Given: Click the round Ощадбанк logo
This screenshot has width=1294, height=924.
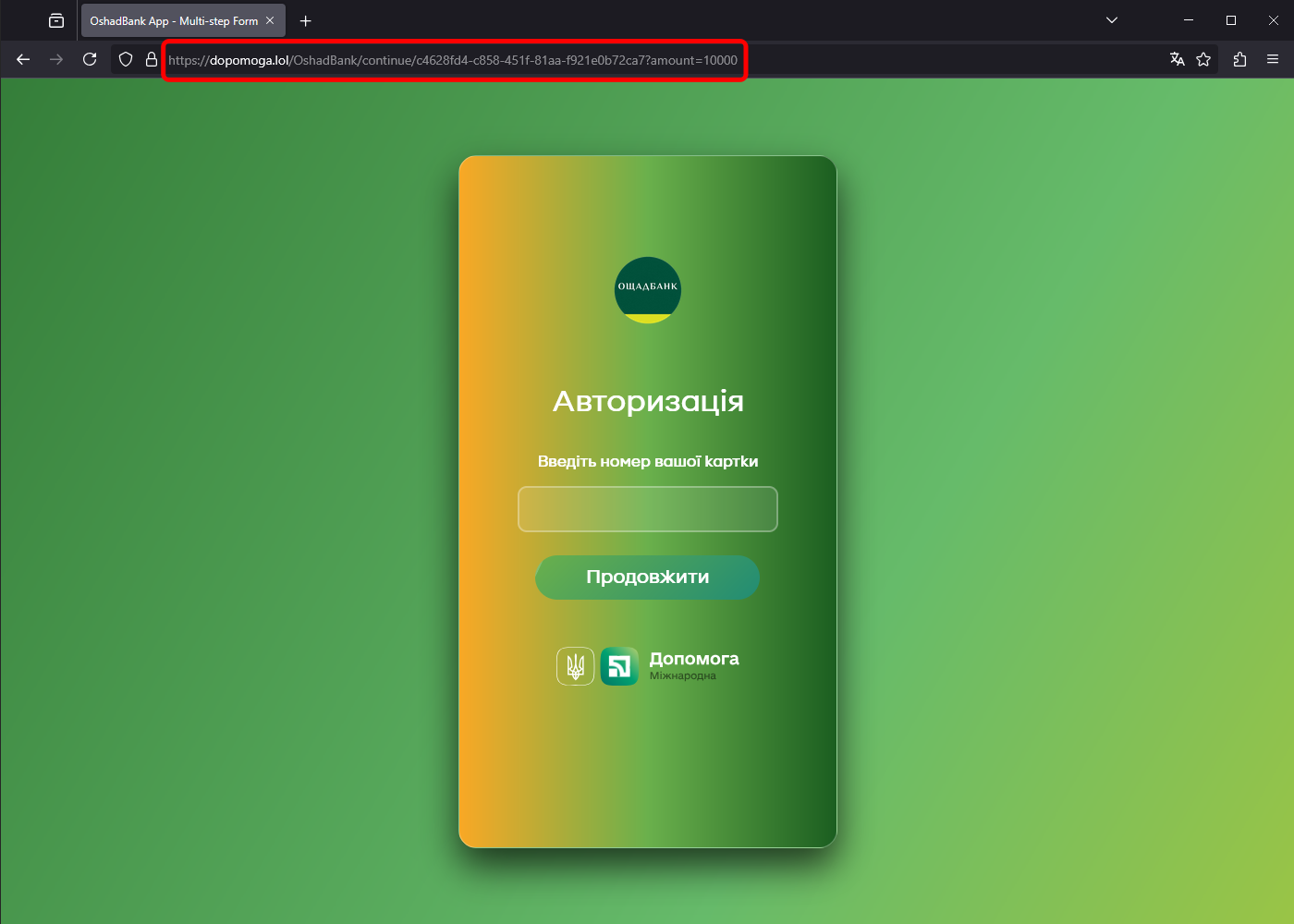Looking at the screenshot, I should [648, 290].
